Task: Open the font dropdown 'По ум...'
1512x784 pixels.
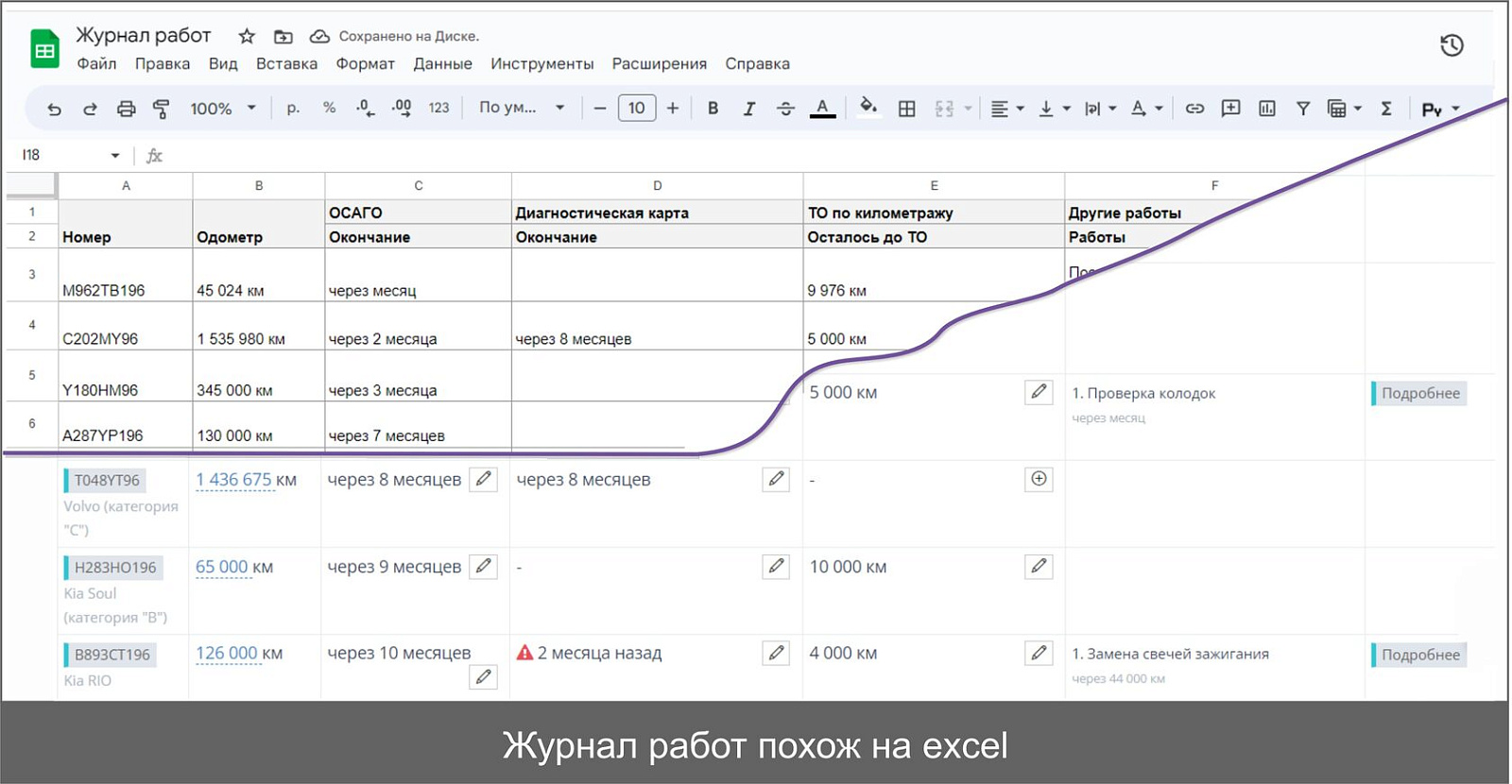Action: pos(522,108)
